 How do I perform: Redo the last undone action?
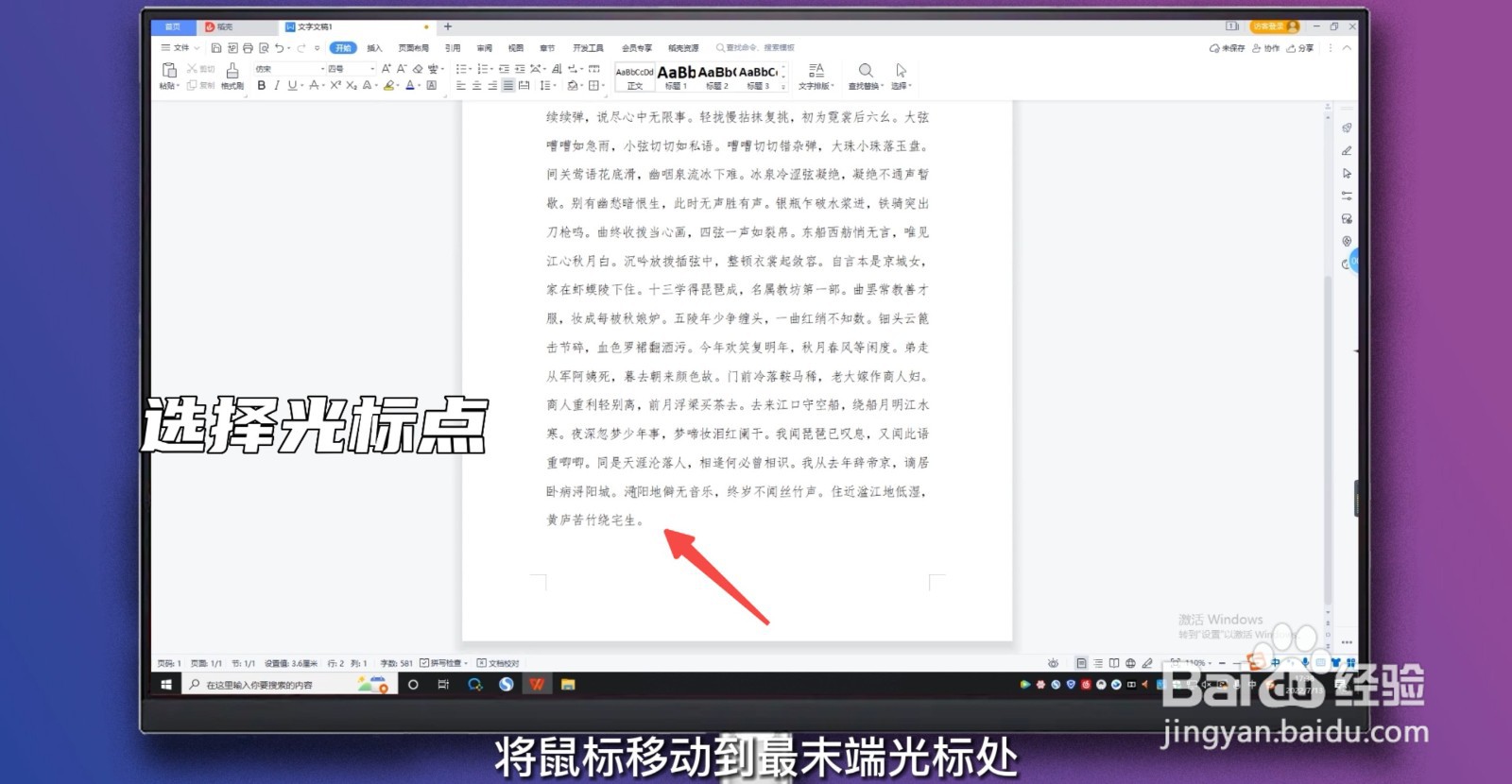(301, 48)
